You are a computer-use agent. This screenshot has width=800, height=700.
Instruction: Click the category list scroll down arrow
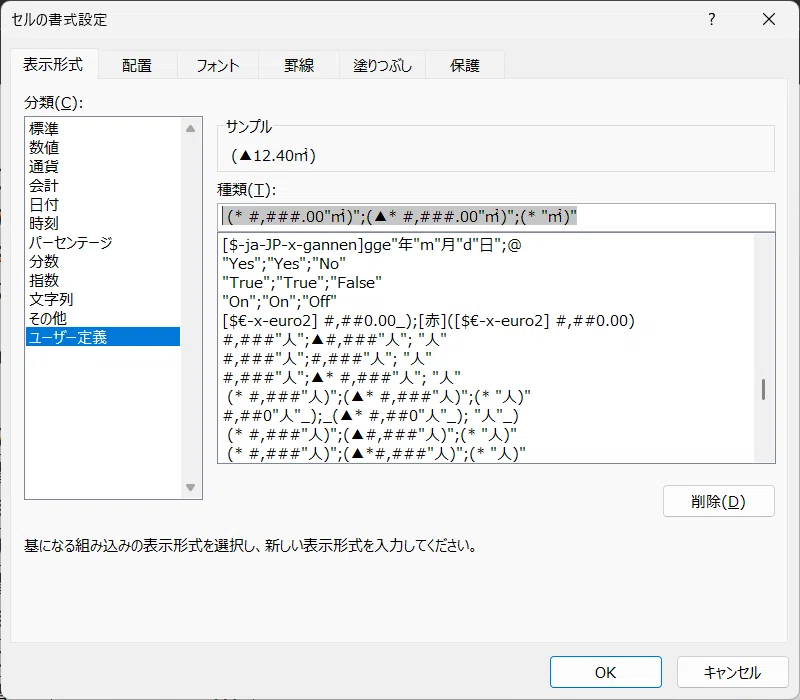tap(191, 487)
